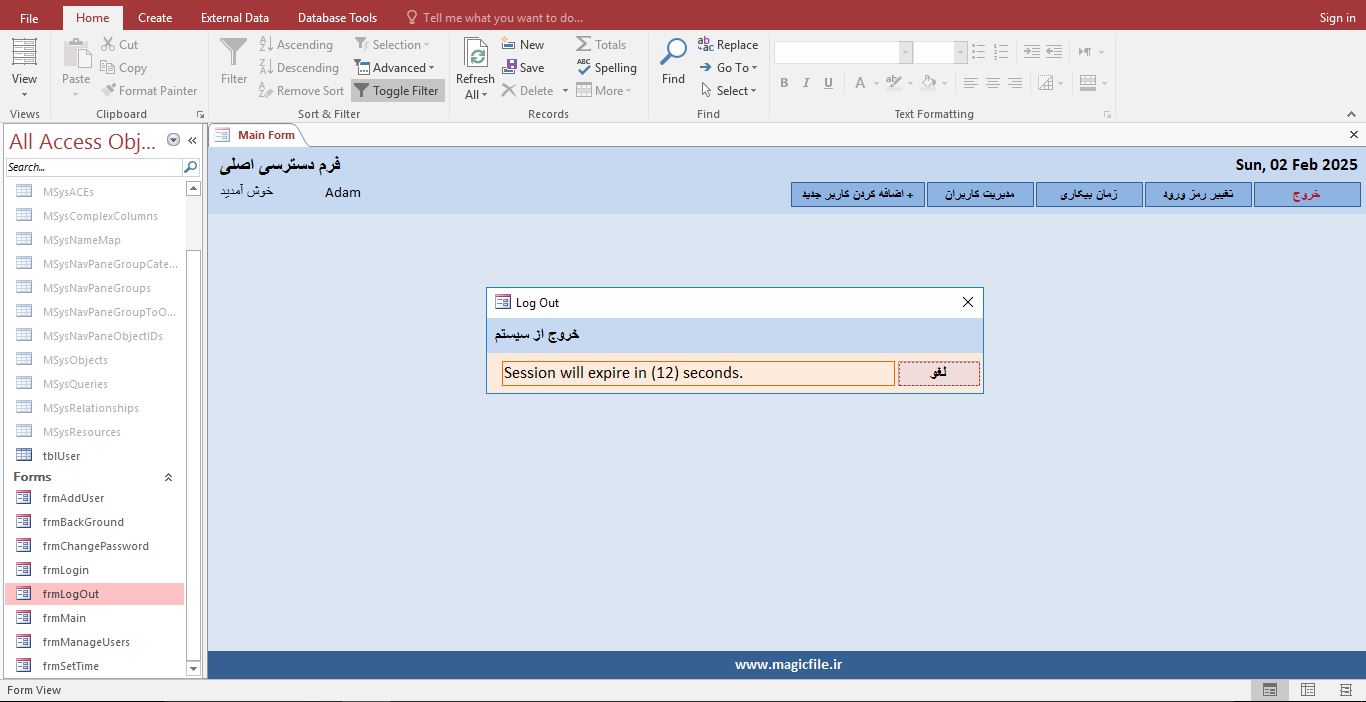The width and height of the screenshot is (1366, 702).
Task: Switch to Form View in status bar
Action: [x=1269, y=690]
